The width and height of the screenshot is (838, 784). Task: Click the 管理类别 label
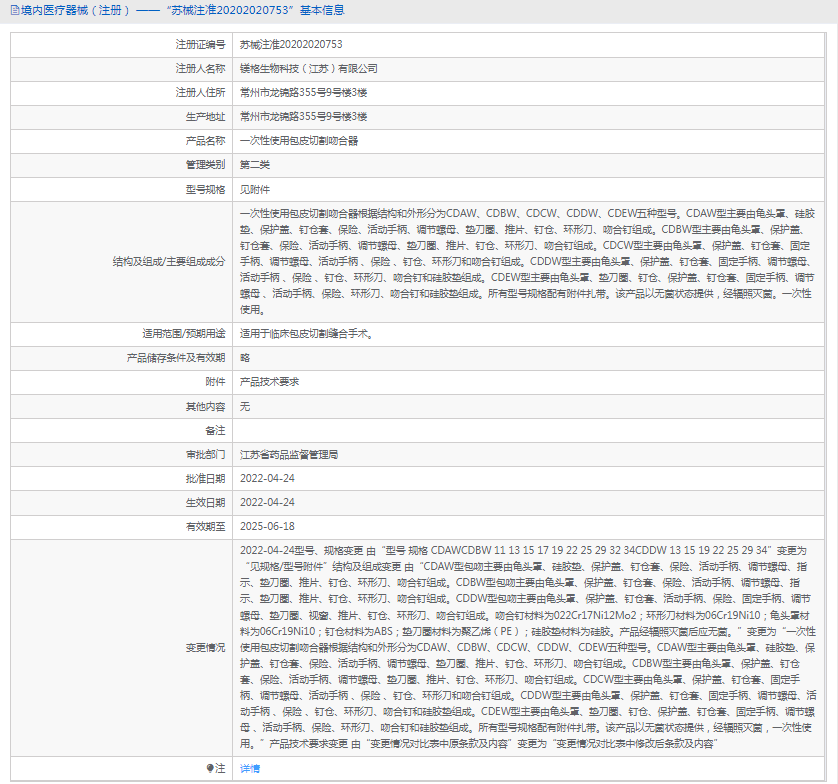point(205,165)
